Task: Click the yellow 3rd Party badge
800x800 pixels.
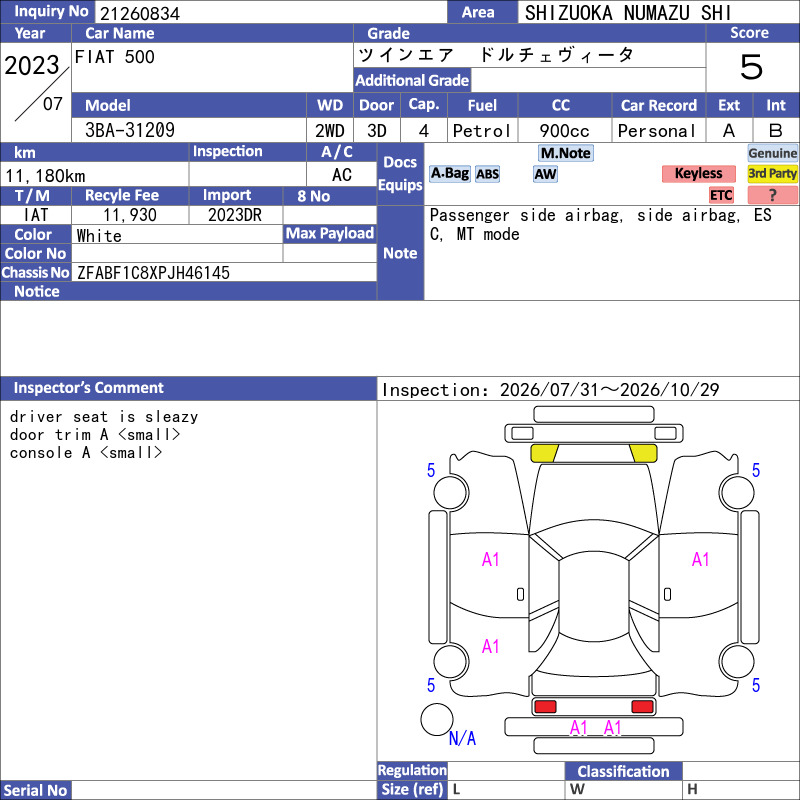Action: (772, 173)
